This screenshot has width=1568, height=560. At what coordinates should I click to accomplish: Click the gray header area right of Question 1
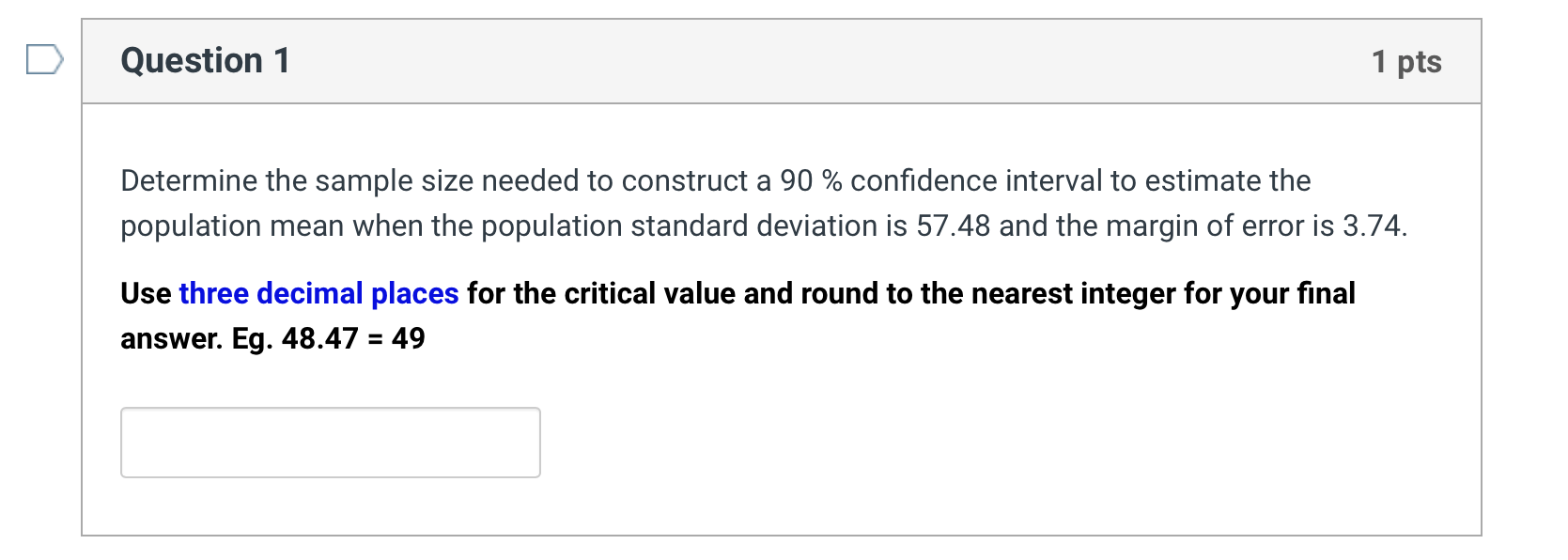(x=846, y=60)
